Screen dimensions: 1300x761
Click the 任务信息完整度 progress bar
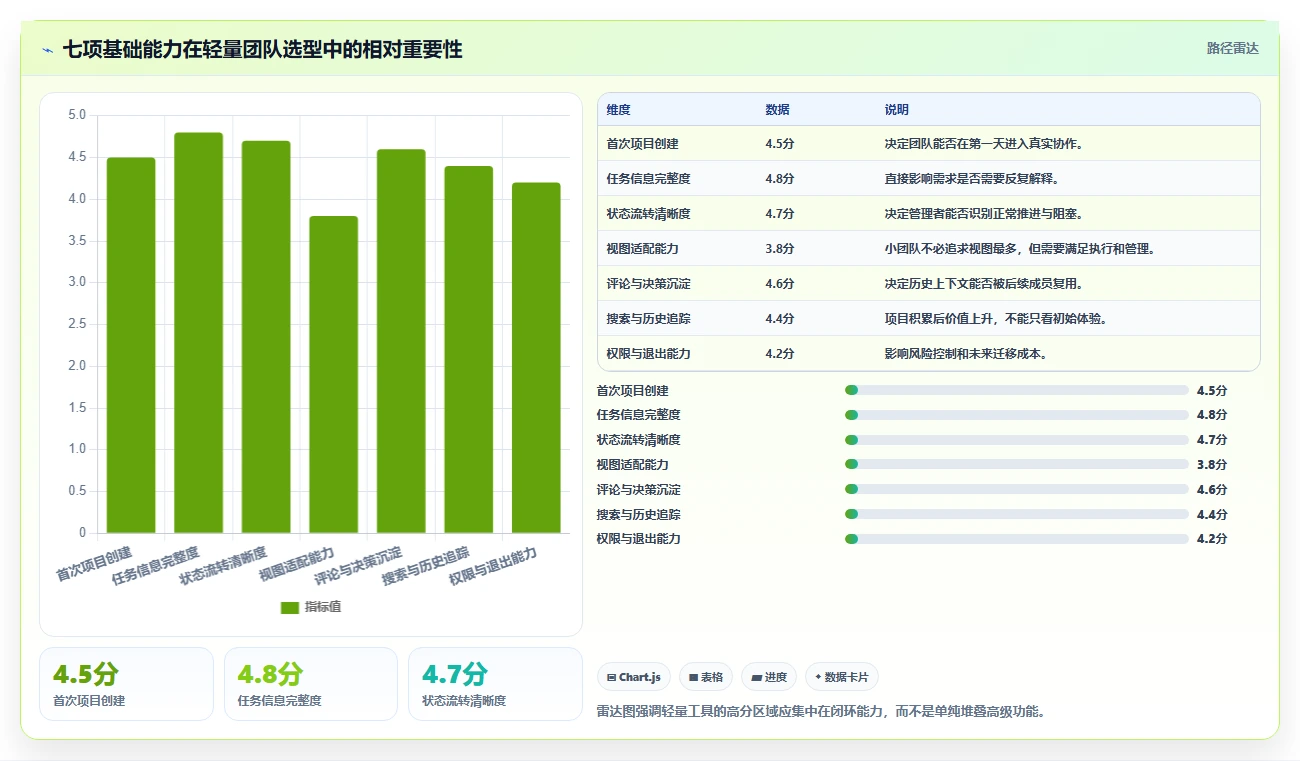(x=1016, y=415)
